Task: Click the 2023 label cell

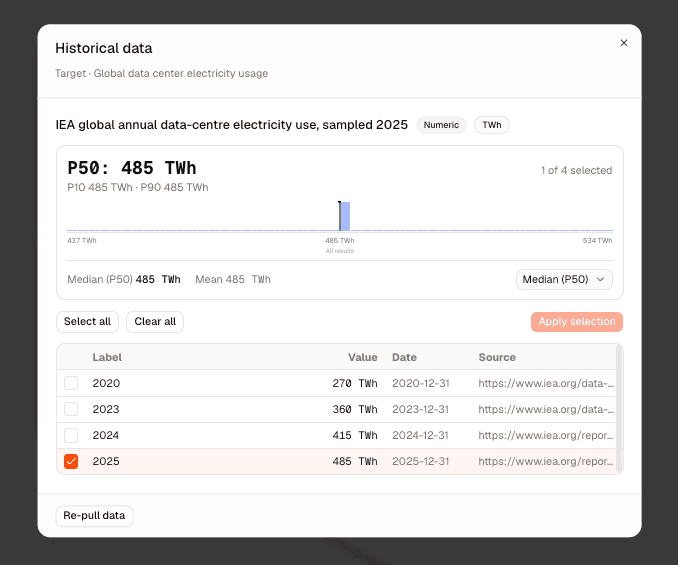Action: click(106, 409)
